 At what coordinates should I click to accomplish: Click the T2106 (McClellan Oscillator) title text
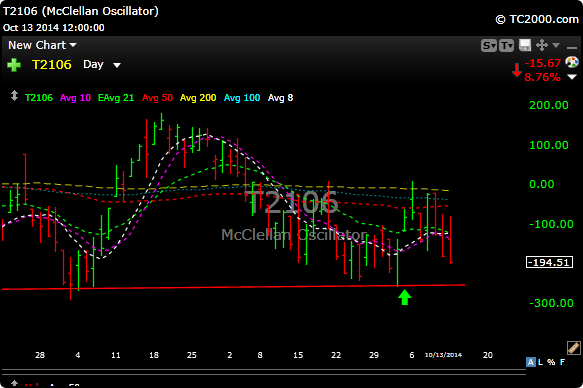tap(81, 11)
